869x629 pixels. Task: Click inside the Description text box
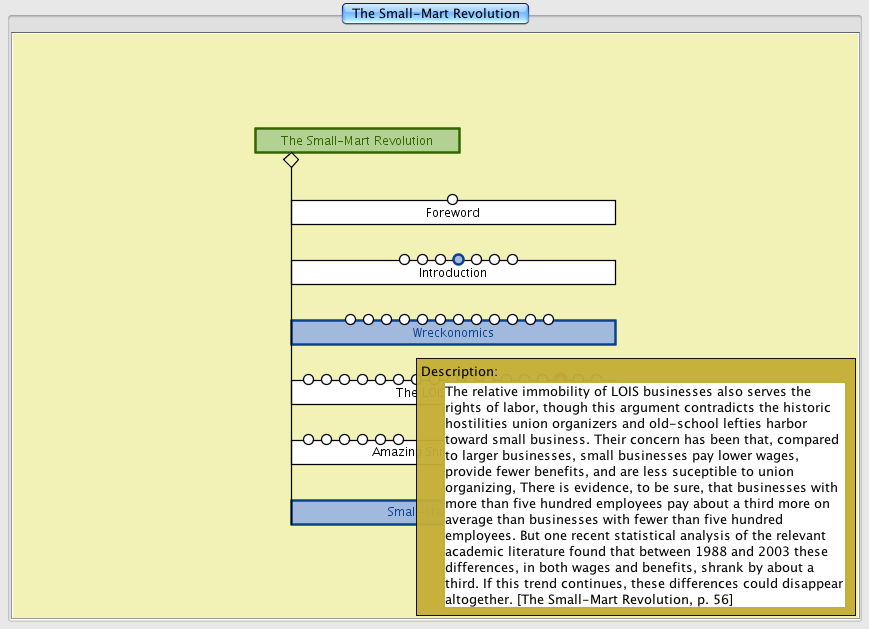click(644, 495)
